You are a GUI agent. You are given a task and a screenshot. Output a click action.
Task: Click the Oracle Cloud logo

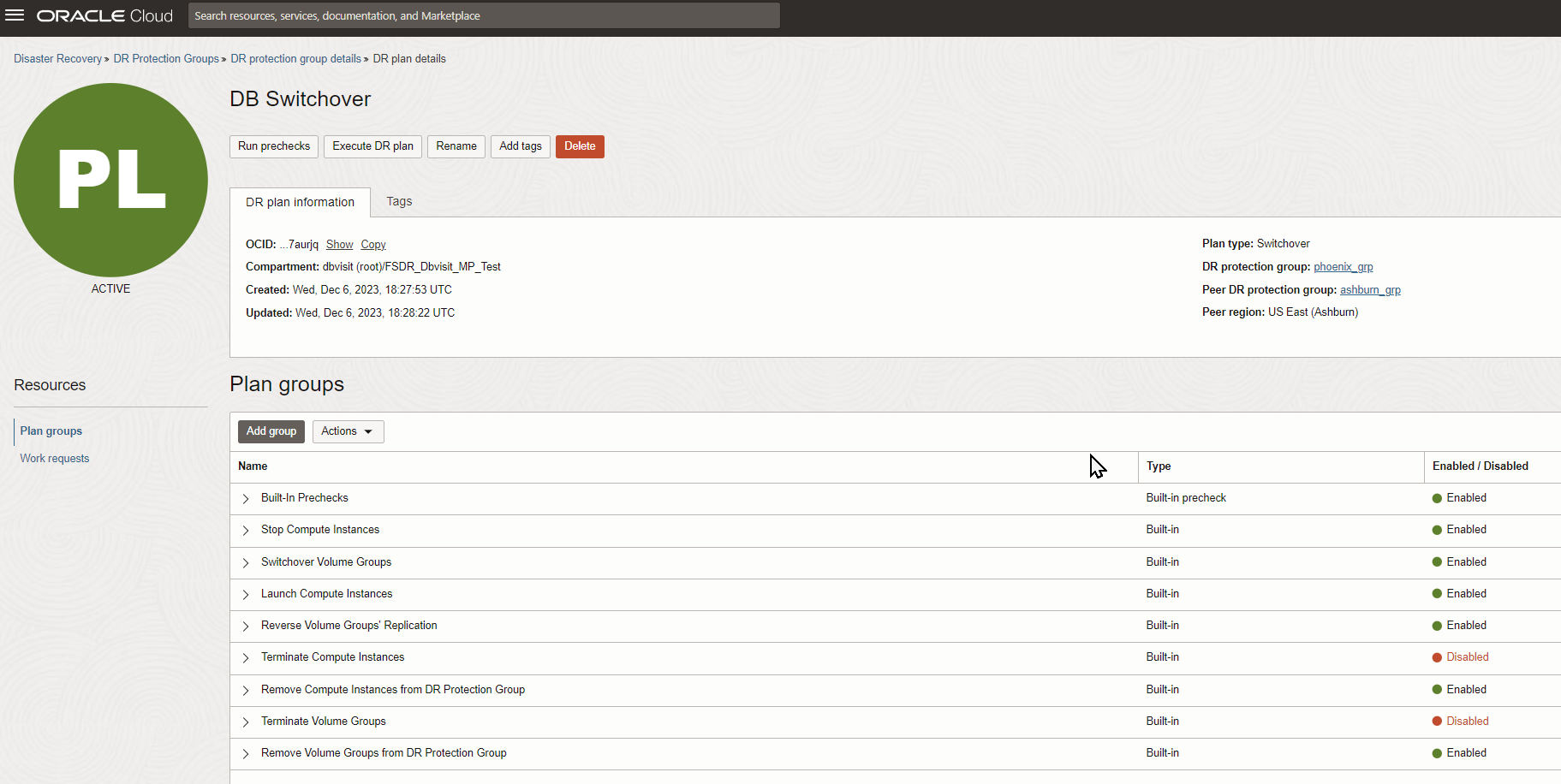(x=104, y=16)
